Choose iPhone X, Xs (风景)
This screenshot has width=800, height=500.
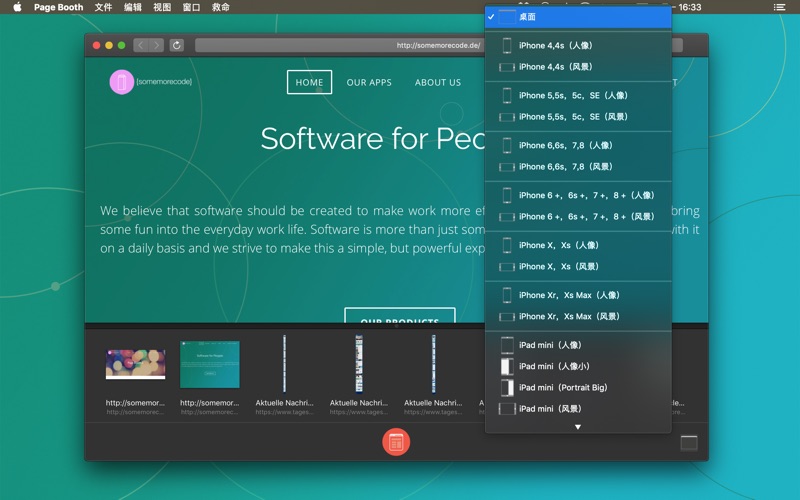point(578,267)
